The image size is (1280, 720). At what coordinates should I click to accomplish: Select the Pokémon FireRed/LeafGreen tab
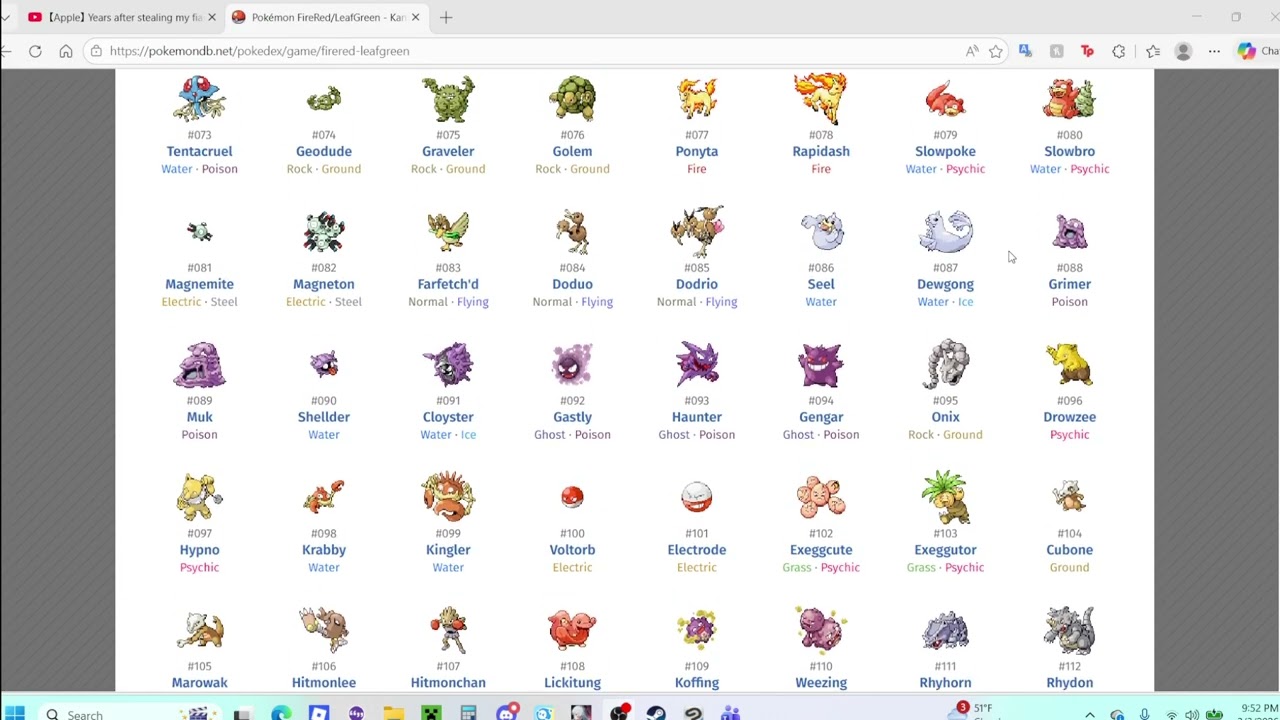pyautogui.click(x=326, y=17)
